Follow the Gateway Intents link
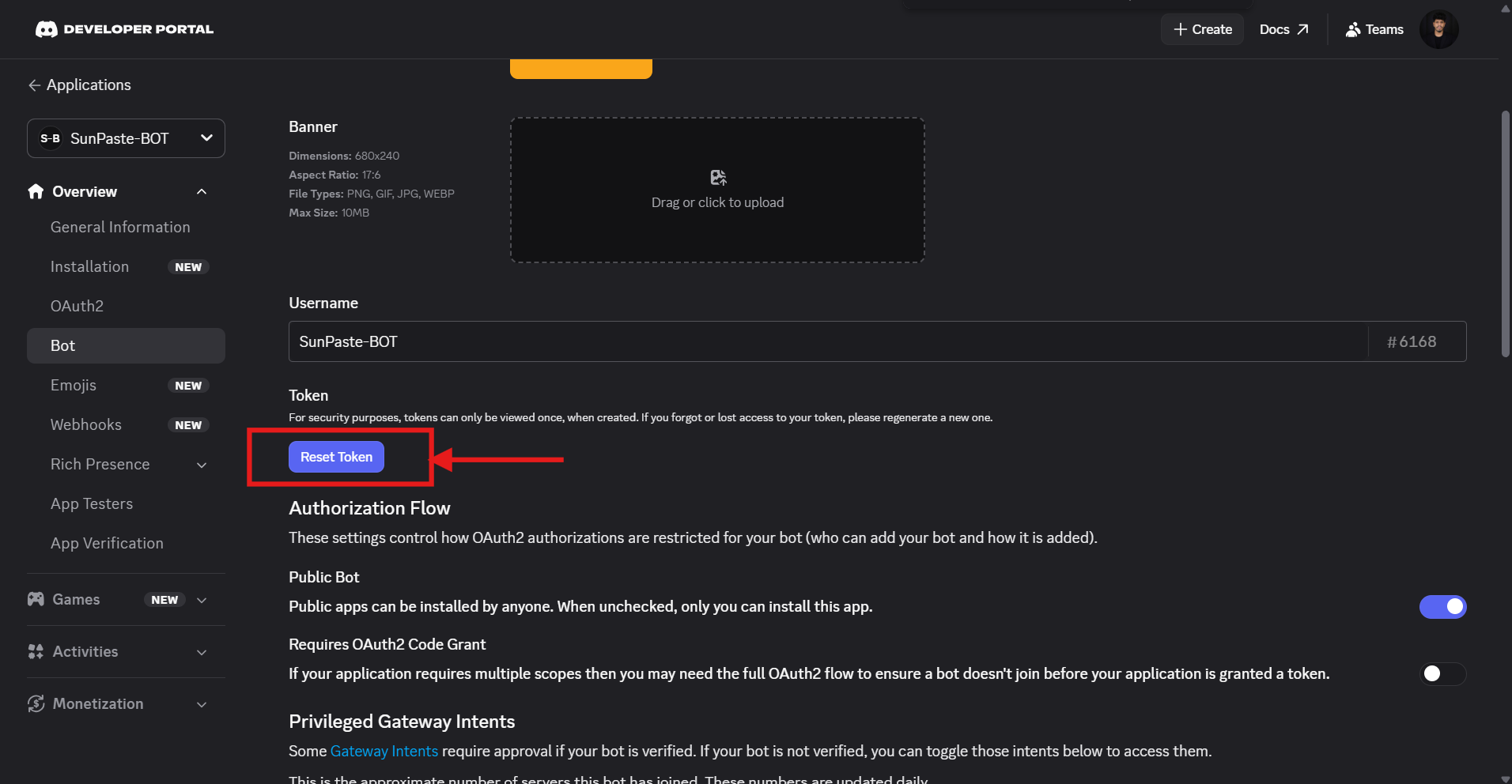 [x=384, y=751]
